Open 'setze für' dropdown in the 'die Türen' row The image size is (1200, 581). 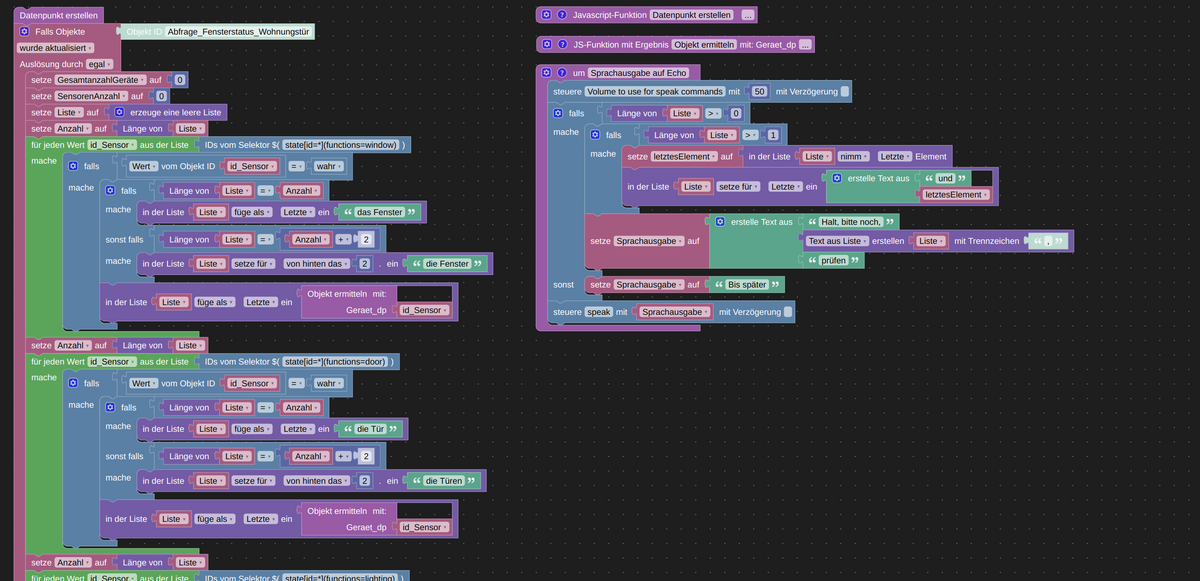pos(254,481)
